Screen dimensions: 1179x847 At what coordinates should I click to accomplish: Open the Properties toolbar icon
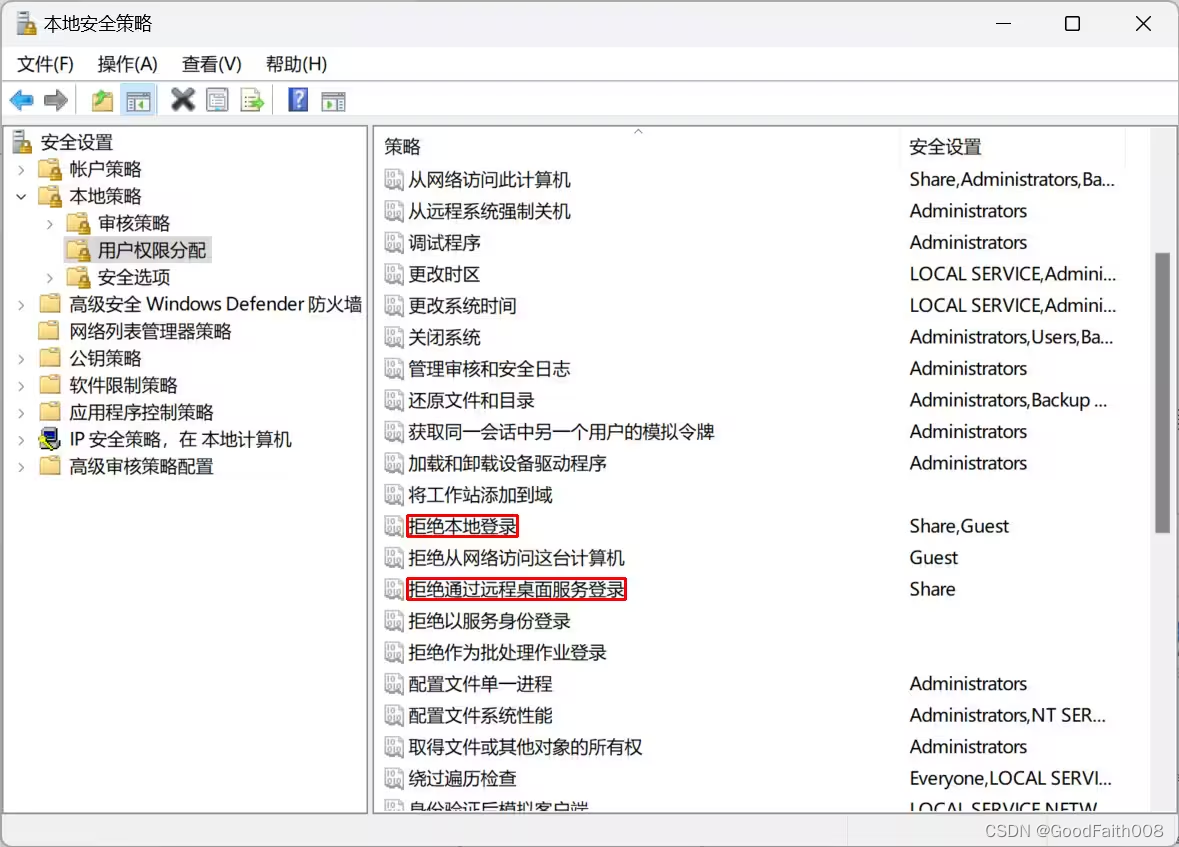[217, 100]
